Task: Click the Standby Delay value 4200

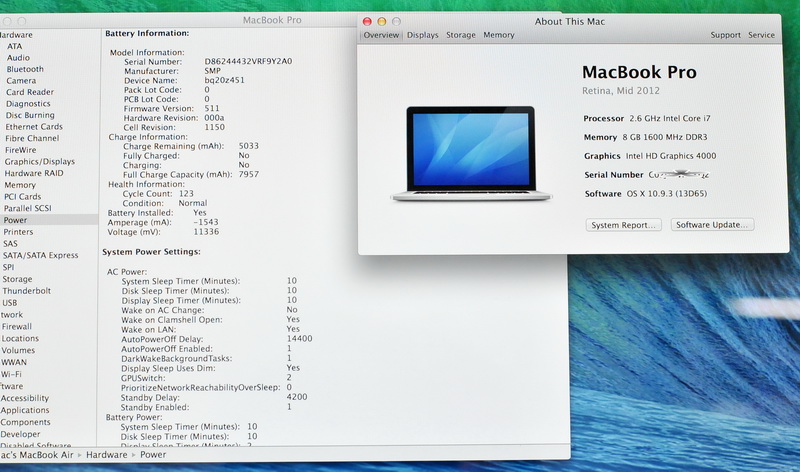Action: coord(297,397)
